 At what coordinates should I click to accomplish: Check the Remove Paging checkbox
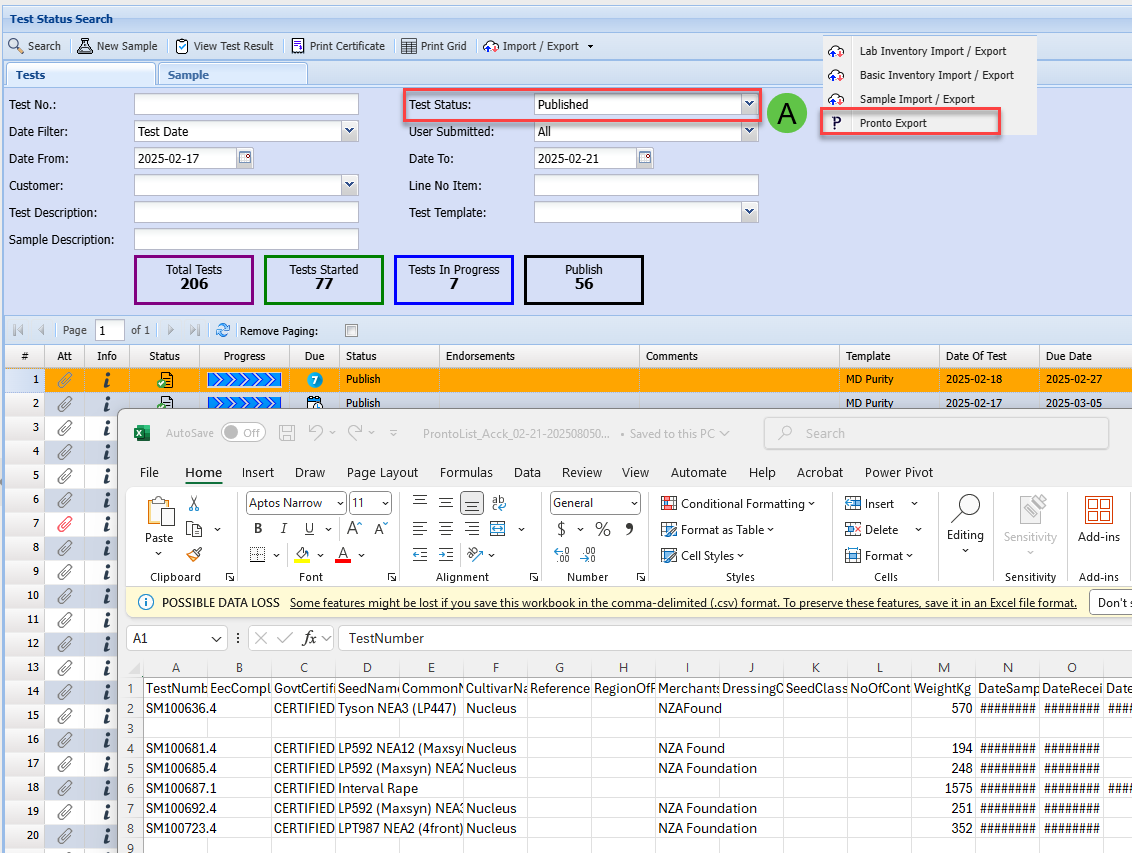click(x=350, y=331)
